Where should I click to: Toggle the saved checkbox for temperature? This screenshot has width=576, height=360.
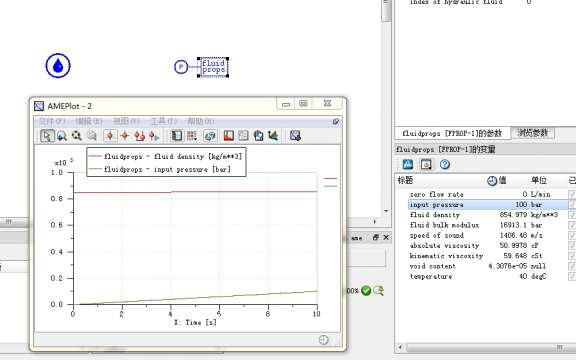572,276
